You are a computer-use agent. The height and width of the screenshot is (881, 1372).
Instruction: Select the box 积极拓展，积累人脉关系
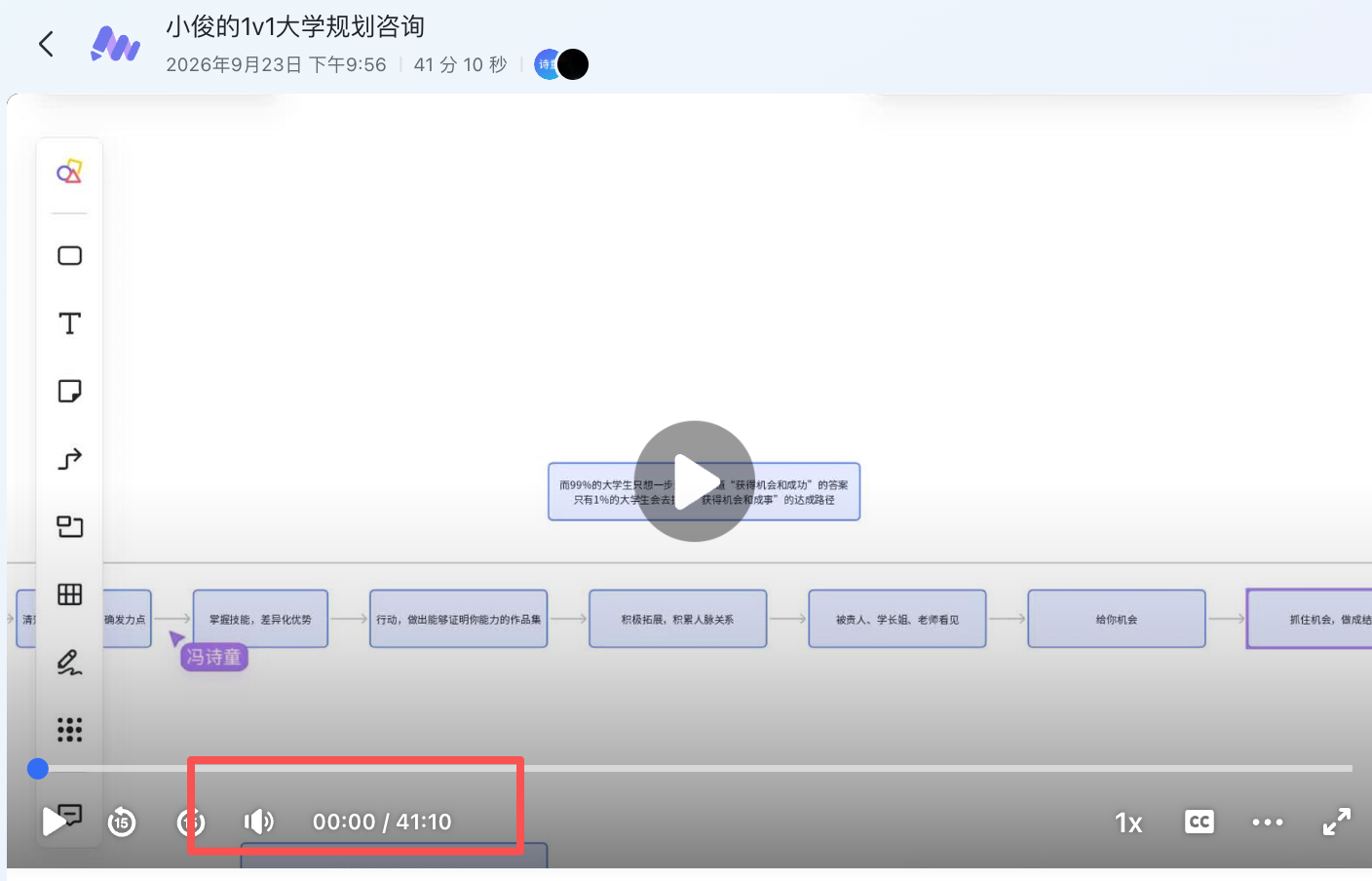677,619
